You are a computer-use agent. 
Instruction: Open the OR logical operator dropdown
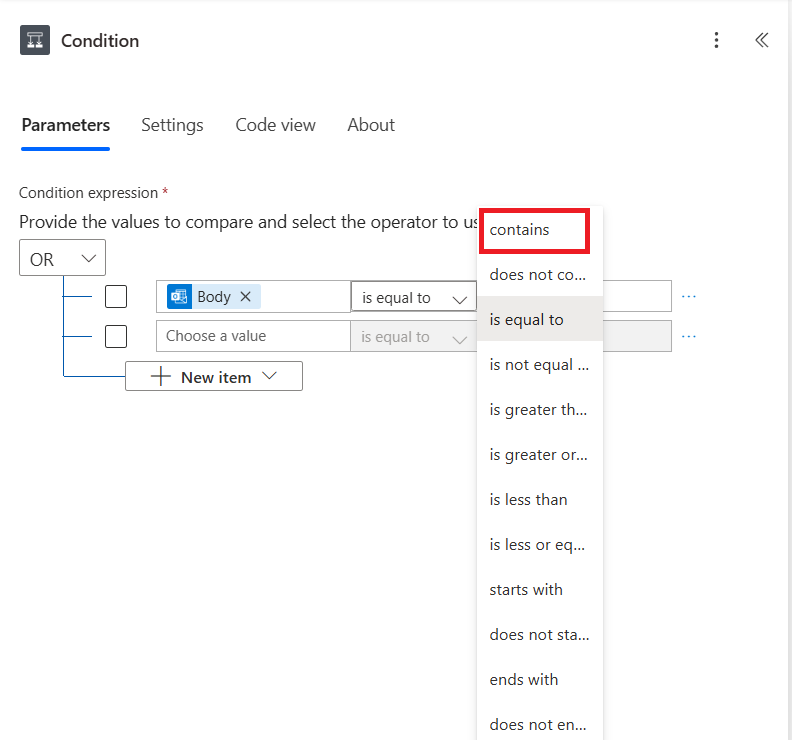(63, 258)
